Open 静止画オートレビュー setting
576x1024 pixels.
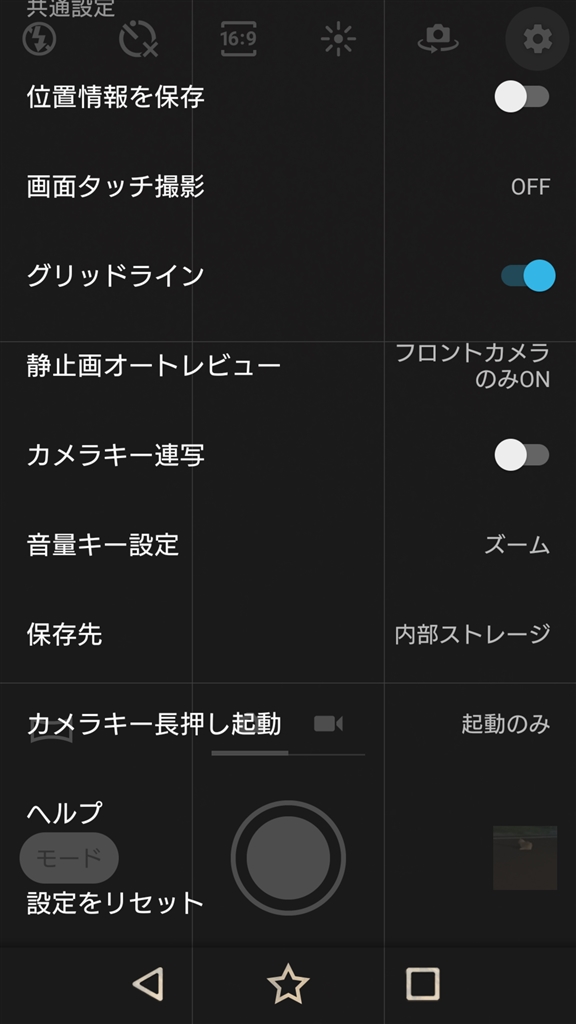click(288, 366)
